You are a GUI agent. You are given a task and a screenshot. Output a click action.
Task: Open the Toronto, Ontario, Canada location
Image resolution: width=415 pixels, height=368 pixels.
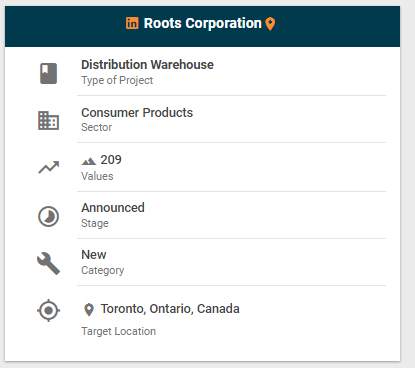pyautogui.click(x=170, y=309)
